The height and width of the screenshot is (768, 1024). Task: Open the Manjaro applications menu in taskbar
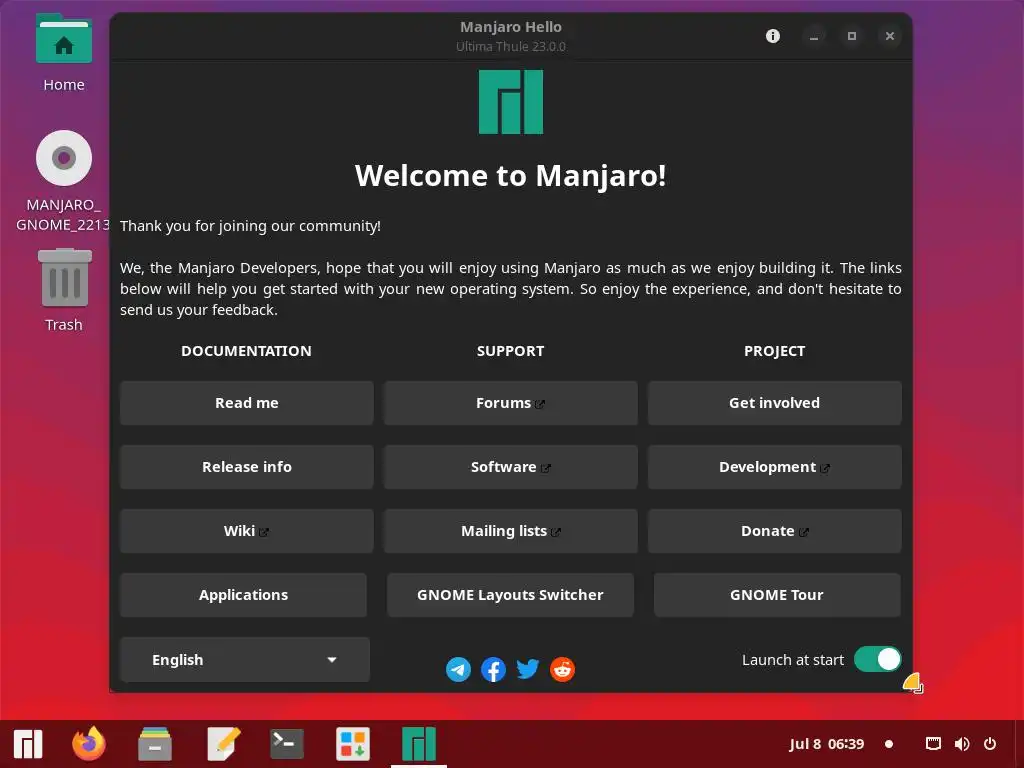28,744
